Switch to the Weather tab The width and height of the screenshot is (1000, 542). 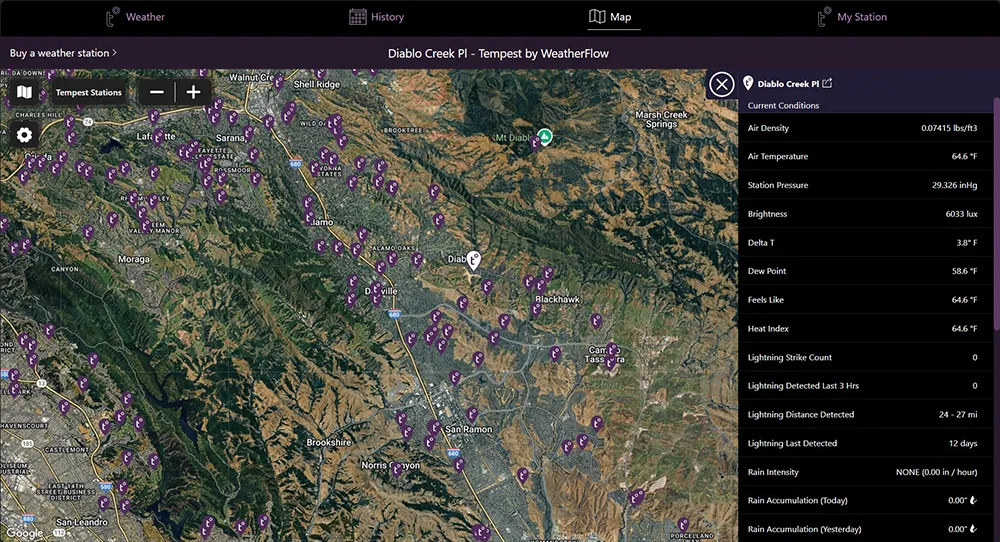136,17
